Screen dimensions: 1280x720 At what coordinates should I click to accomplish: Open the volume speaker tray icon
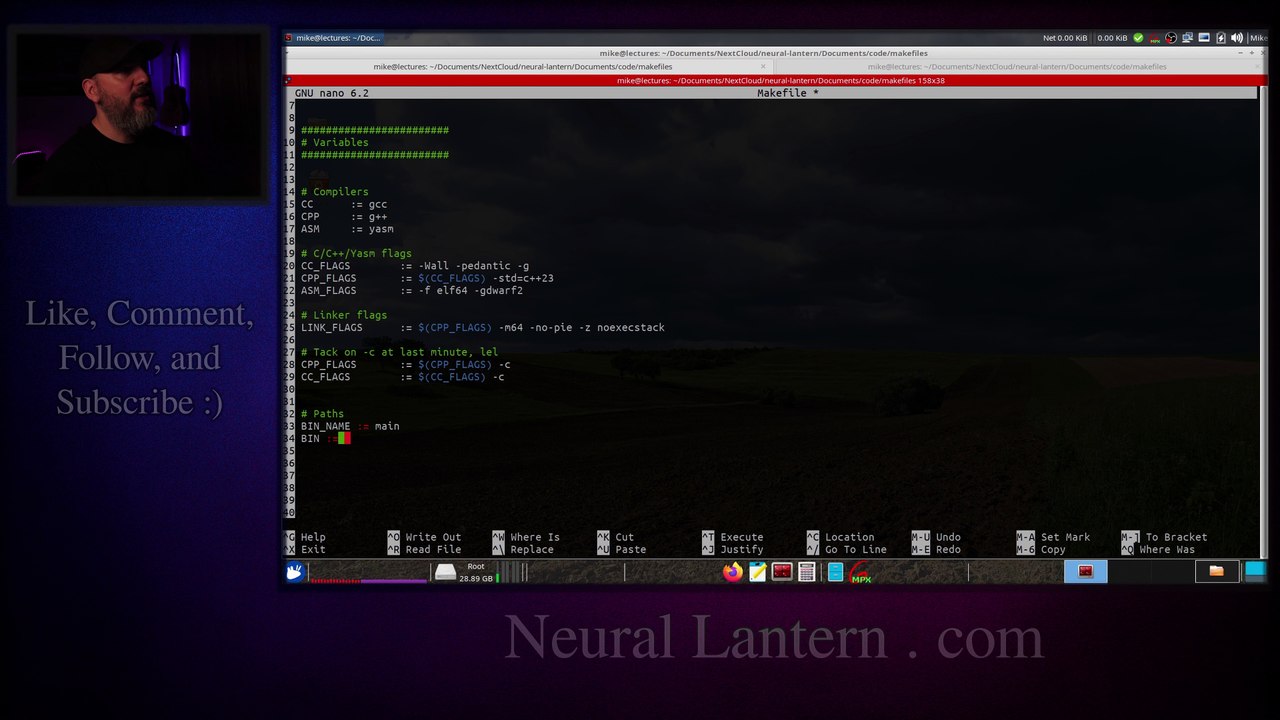[1237, 38]
